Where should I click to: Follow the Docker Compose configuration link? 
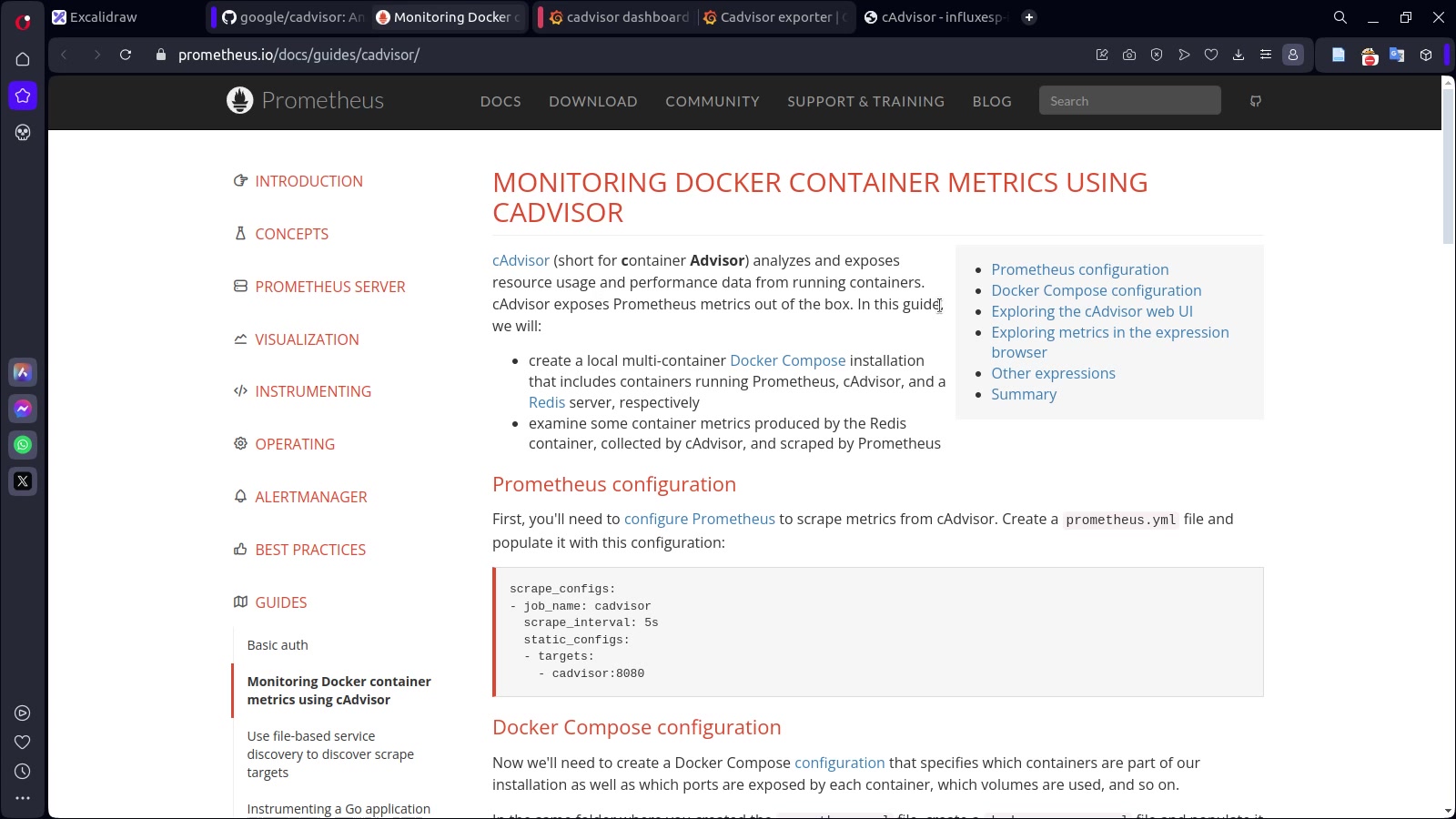coord(1096,290)
